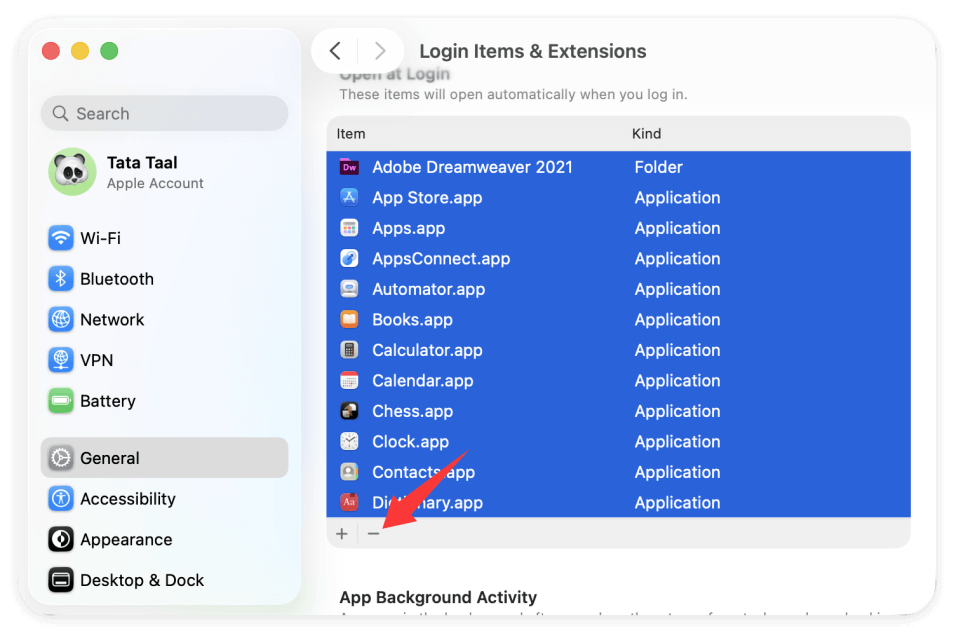The width and height of the screenshot is (954, 633).
Task: Open Network settings
Action: pos(112,319)
